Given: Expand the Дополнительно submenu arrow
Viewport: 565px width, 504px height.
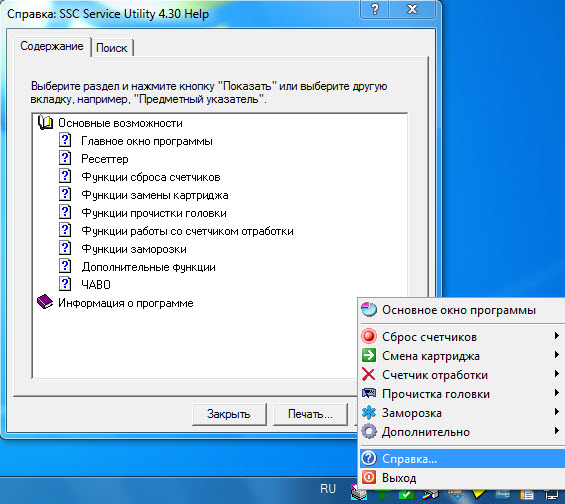Looking at the screenshot, I should pos(557,431).
